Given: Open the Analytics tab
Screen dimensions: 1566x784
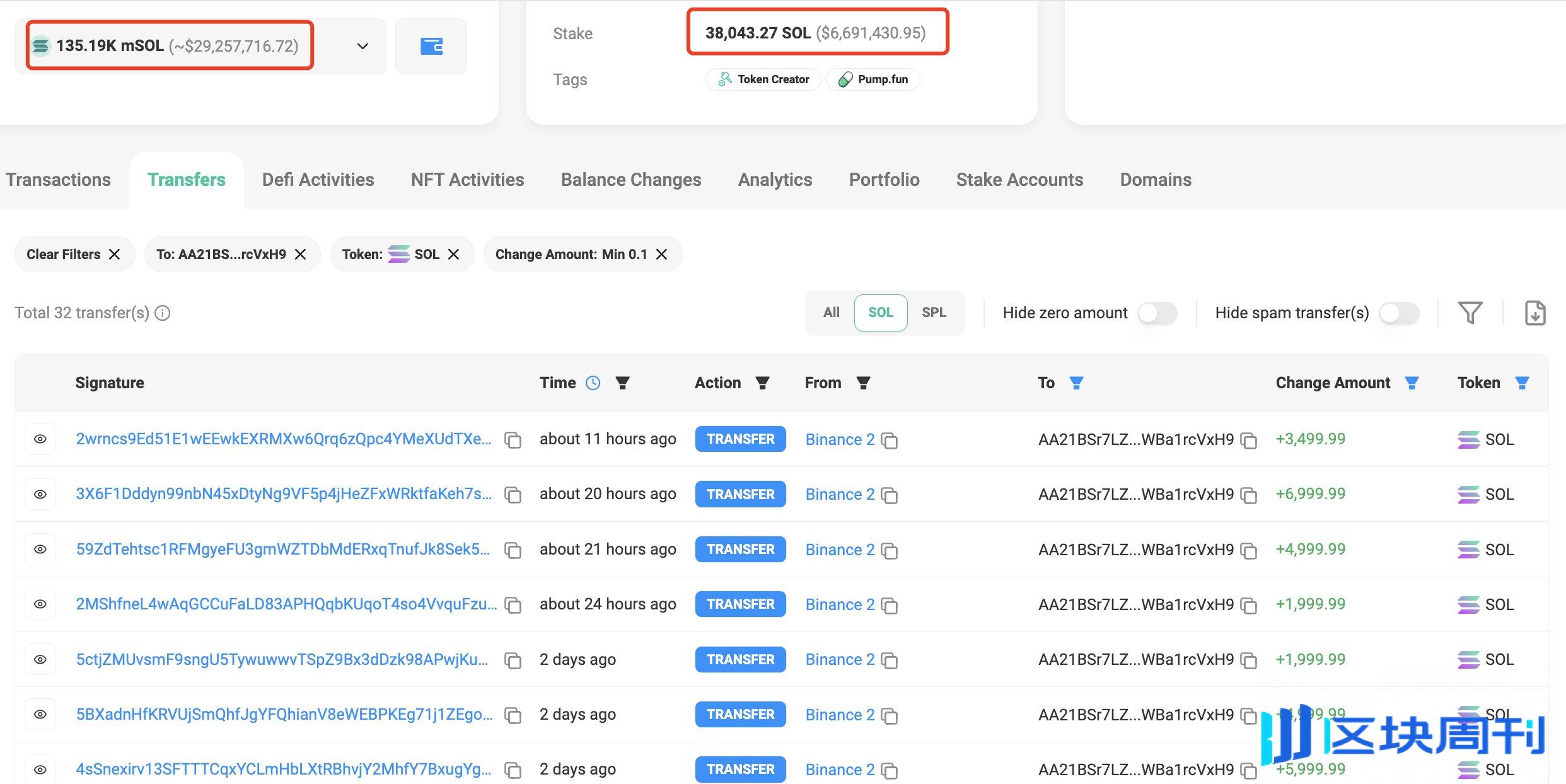Looking at the screenshot, I should tap(775, 180).
